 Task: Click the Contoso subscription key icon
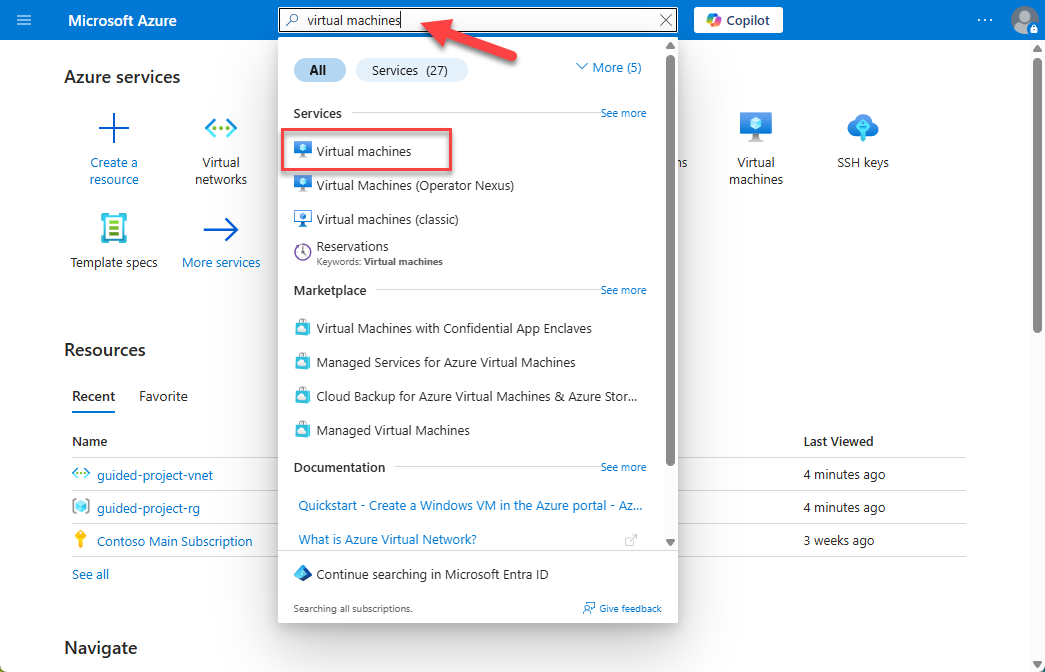[81, 539]
